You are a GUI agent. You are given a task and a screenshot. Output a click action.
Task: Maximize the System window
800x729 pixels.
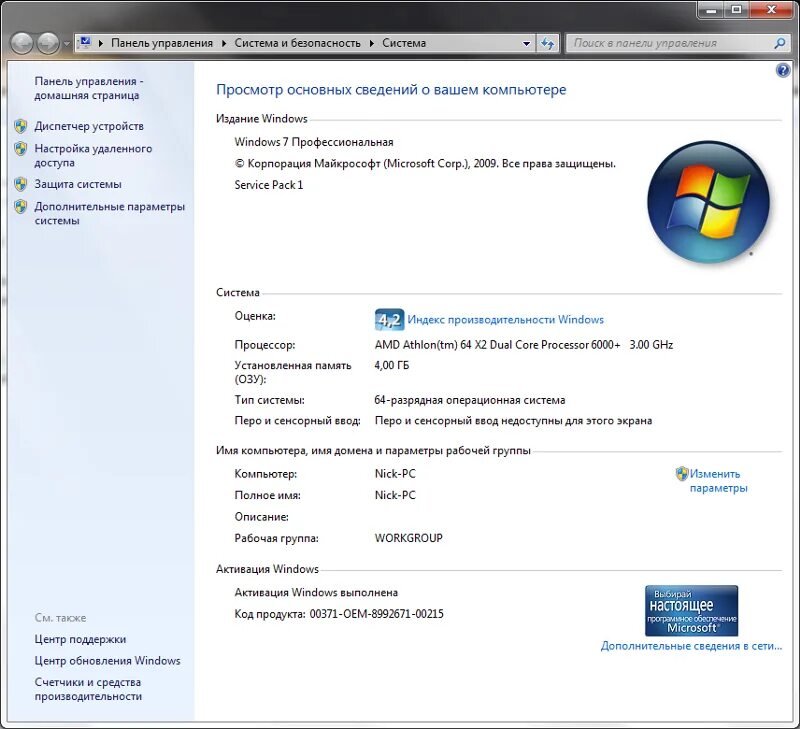(737, 10)
